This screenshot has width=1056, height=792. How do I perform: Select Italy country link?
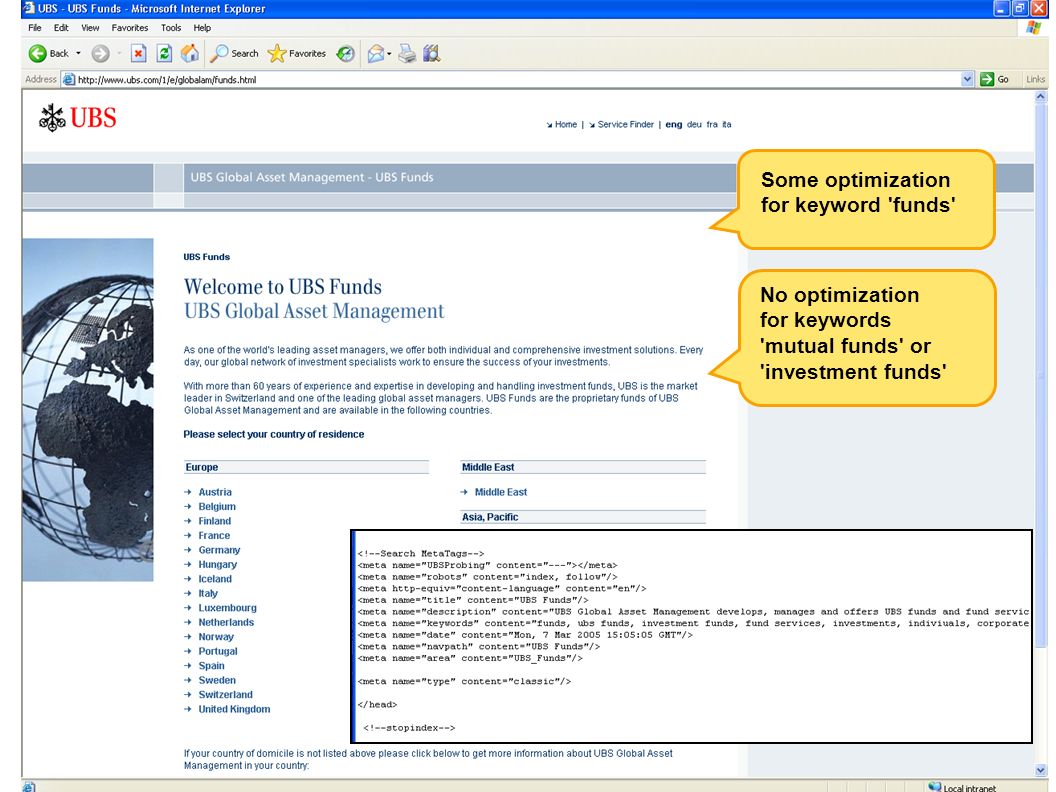tap(208, 593)
